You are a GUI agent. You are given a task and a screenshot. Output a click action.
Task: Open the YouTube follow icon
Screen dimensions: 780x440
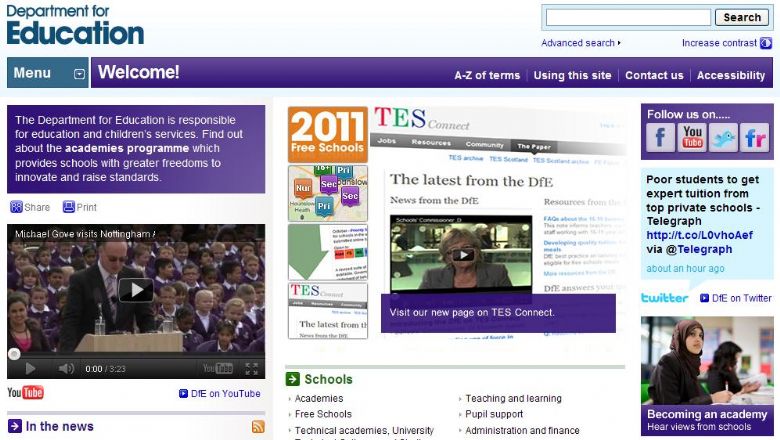point(692,137)
